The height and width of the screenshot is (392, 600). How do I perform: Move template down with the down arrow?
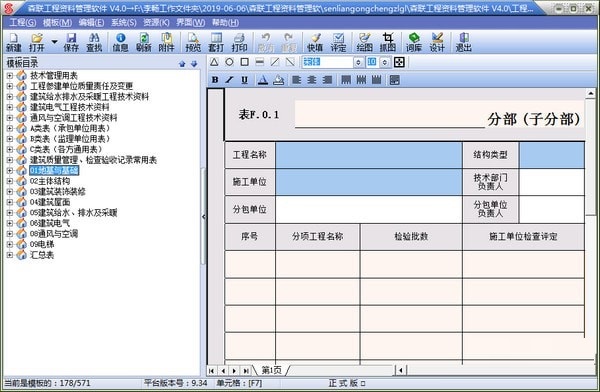(194, 64)
